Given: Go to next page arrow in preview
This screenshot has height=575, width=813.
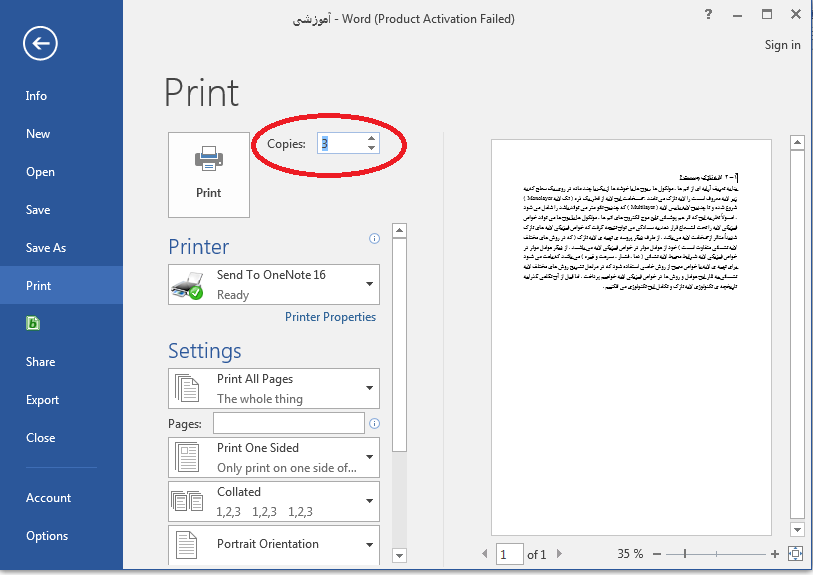Looking at the screenshot, I should click(x=559, y=554).
